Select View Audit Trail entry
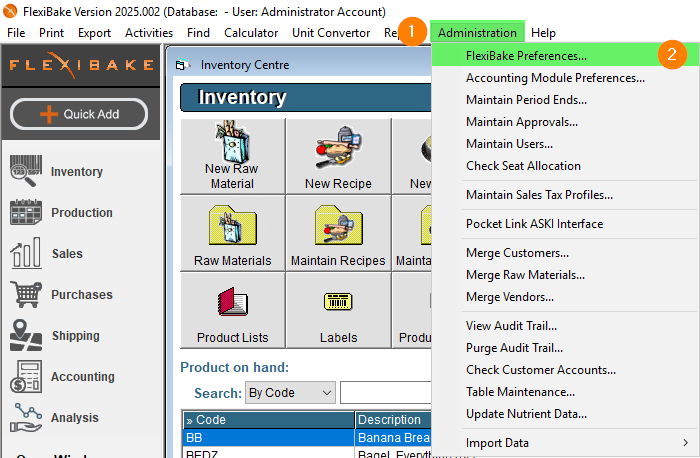 pyautogui.click(x=565, y=326)
